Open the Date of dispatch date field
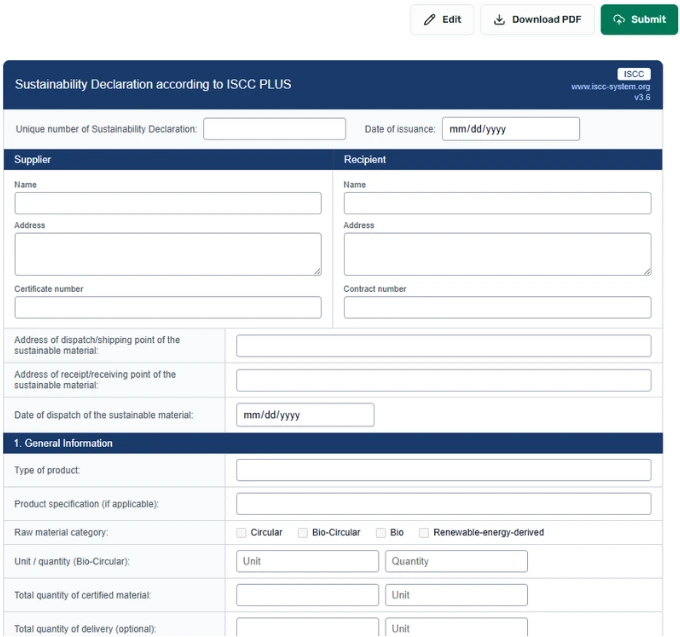 (x=305, y=415)
